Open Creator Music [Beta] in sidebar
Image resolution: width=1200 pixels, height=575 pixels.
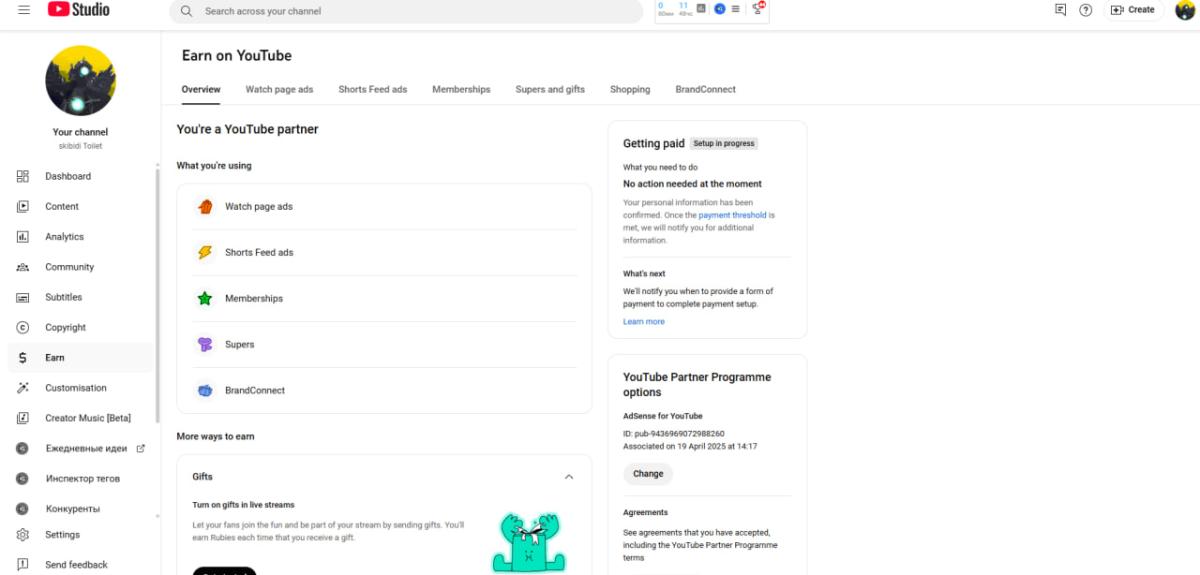80,418
